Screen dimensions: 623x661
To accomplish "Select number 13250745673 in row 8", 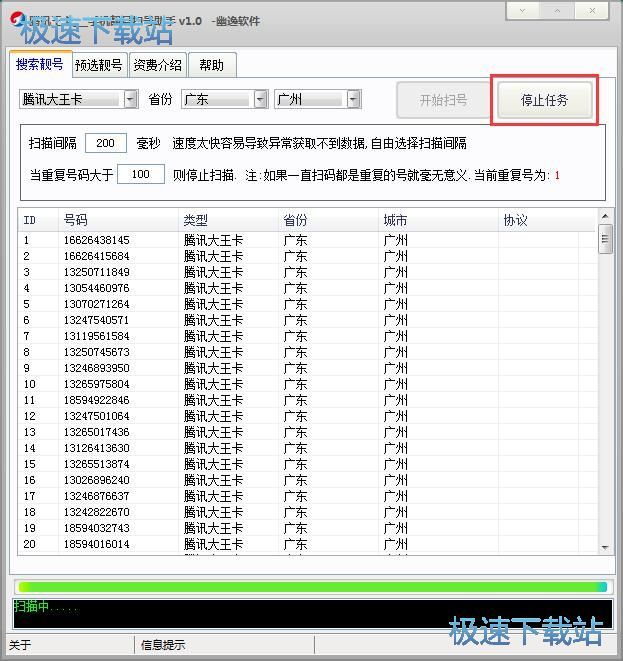I will point(97,352).
